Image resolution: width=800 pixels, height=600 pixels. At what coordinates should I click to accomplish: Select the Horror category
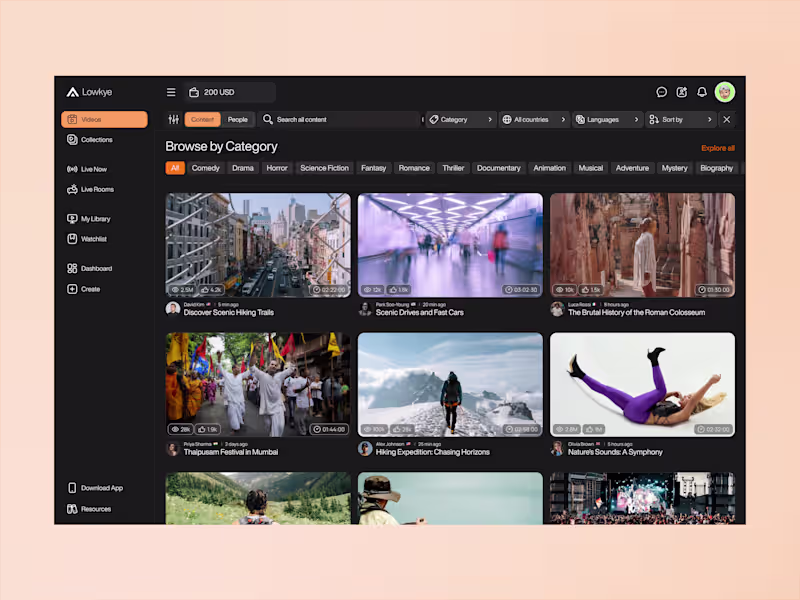[277, 168]
